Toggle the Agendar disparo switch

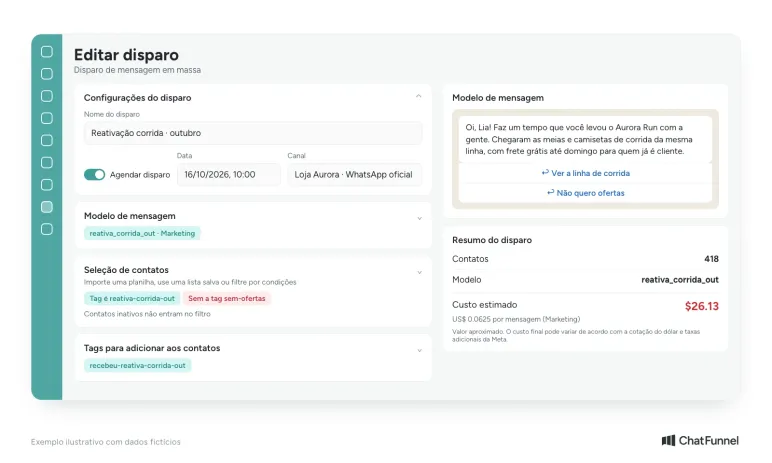click(95, 174)
